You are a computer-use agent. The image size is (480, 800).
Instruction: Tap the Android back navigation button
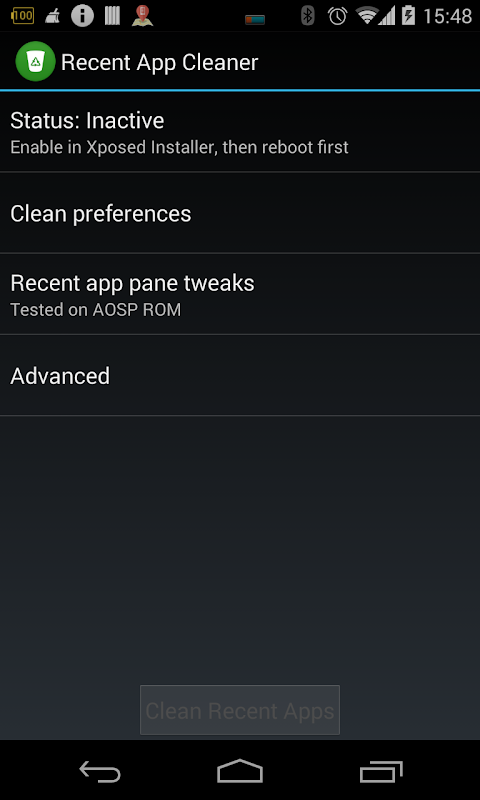[100, 771]
